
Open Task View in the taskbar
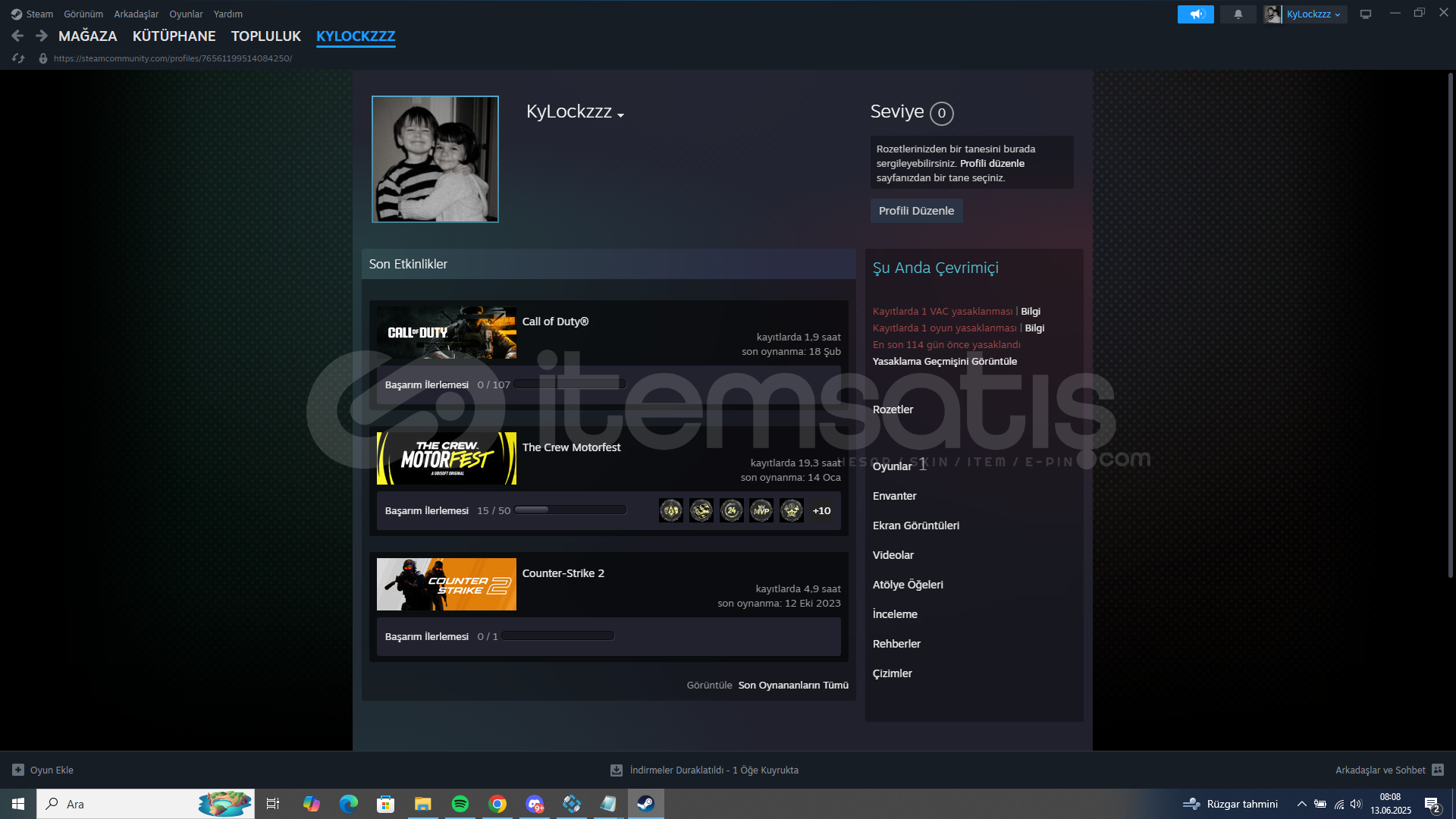pyautogui.click(x=273, y=804)
